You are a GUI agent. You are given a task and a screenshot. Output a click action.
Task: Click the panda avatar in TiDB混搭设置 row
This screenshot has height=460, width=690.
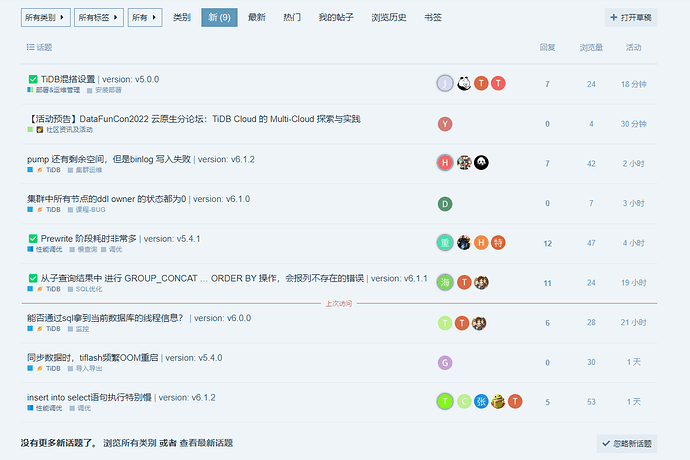(x=464, y=83)
